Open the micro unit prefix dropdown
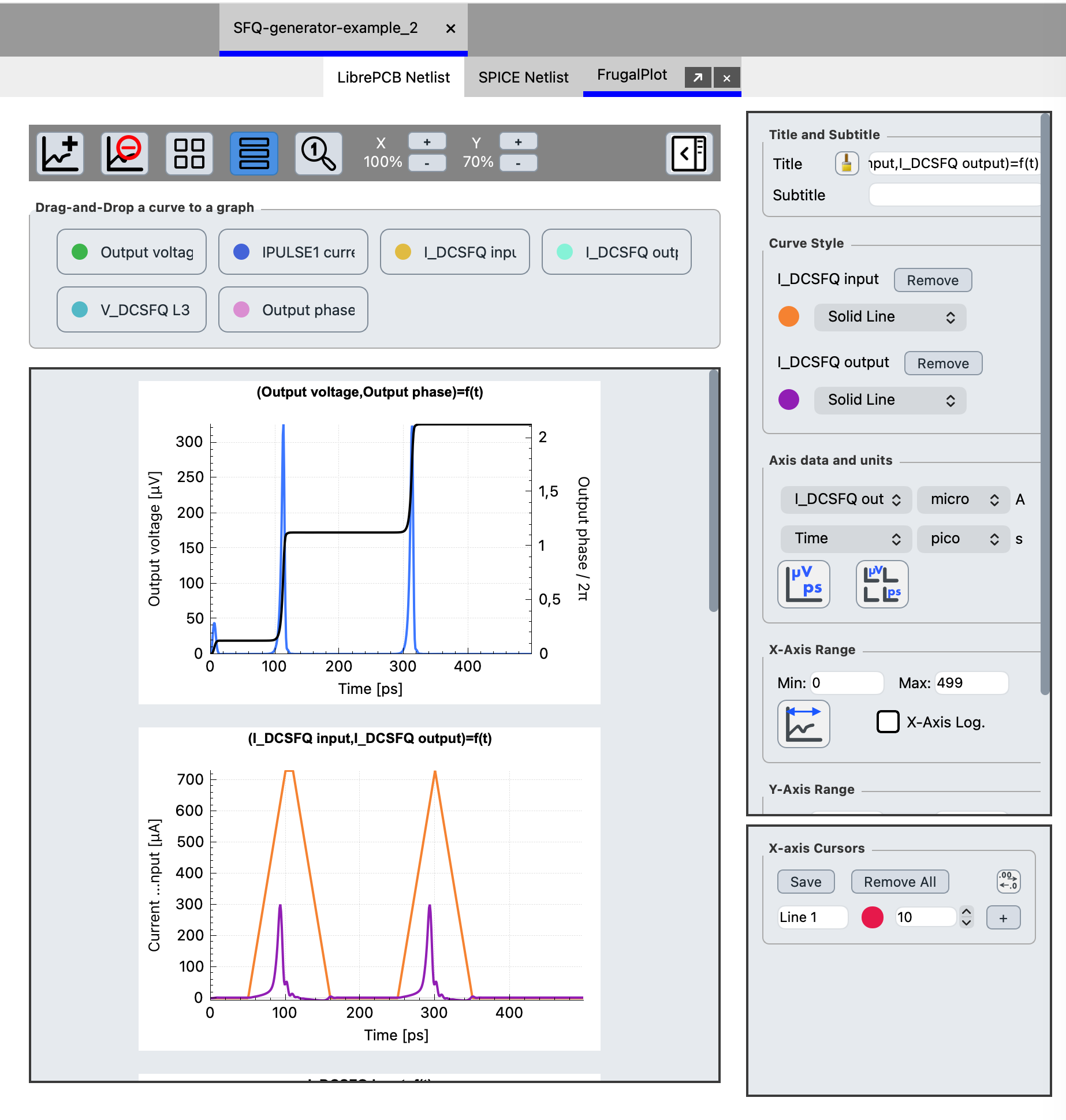This screenshot has height=1120, width=1066. [964, 499]
